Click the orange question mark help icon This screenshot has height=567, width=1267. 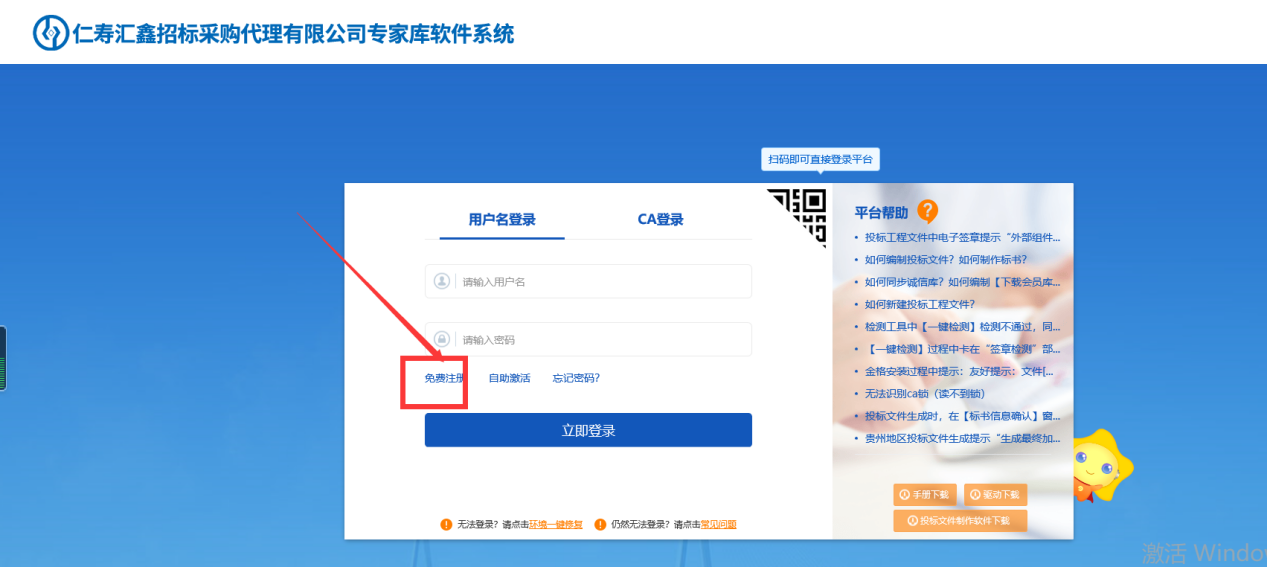coord(927,211)
